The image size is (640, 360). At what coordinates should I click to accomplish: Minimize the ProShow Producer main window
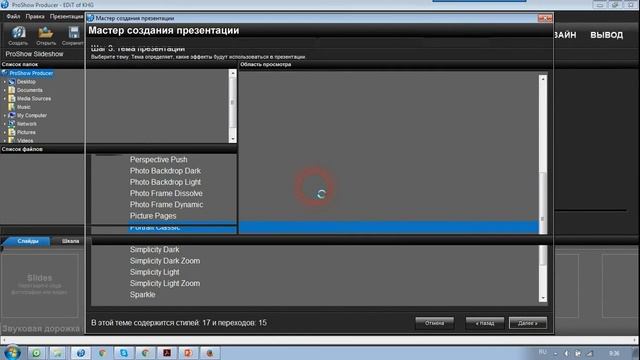point(600,5)
